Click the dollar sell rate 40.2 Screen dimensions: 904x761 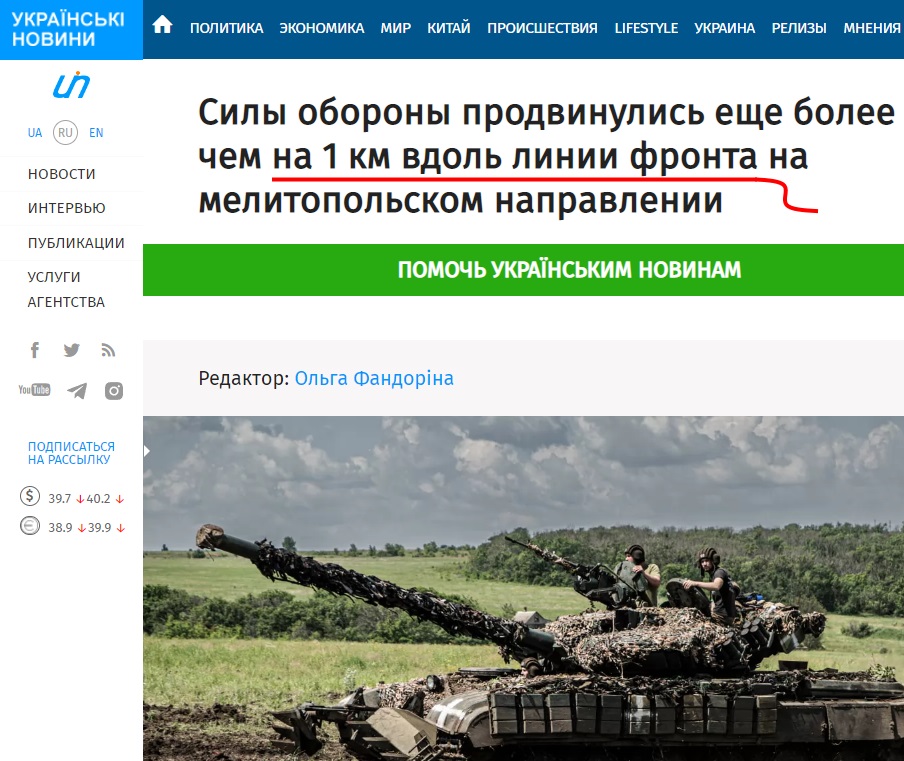click(99, 498)
